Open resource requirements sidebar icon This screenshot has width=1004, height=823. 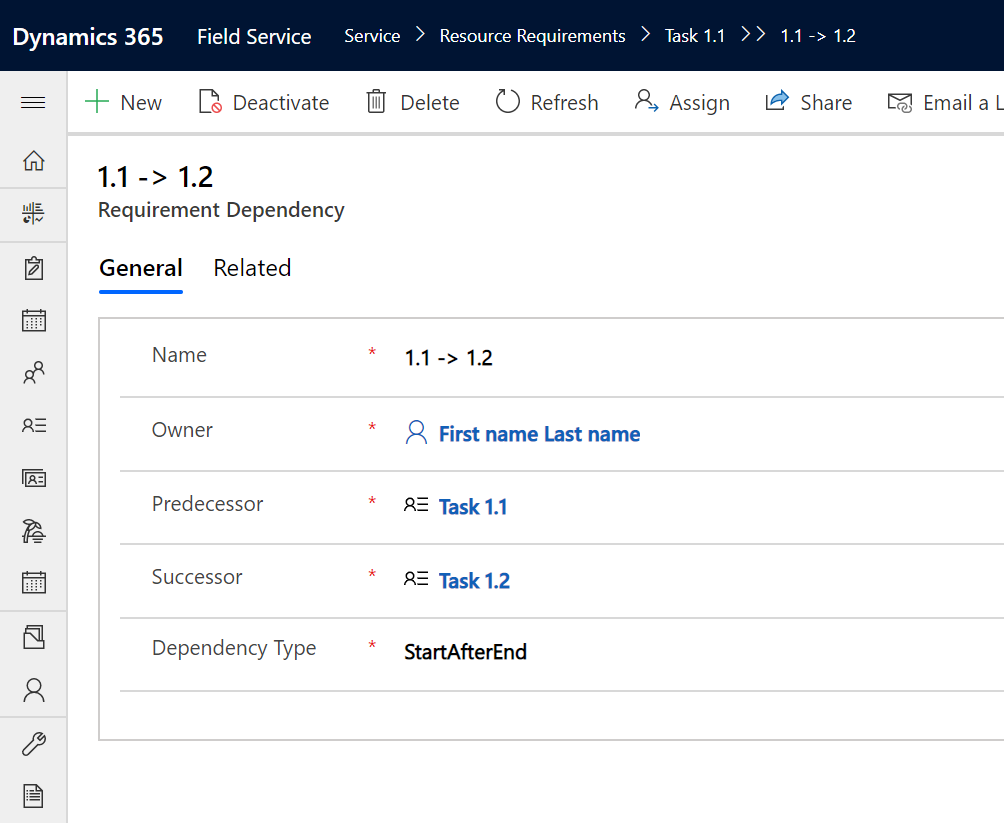33,425
